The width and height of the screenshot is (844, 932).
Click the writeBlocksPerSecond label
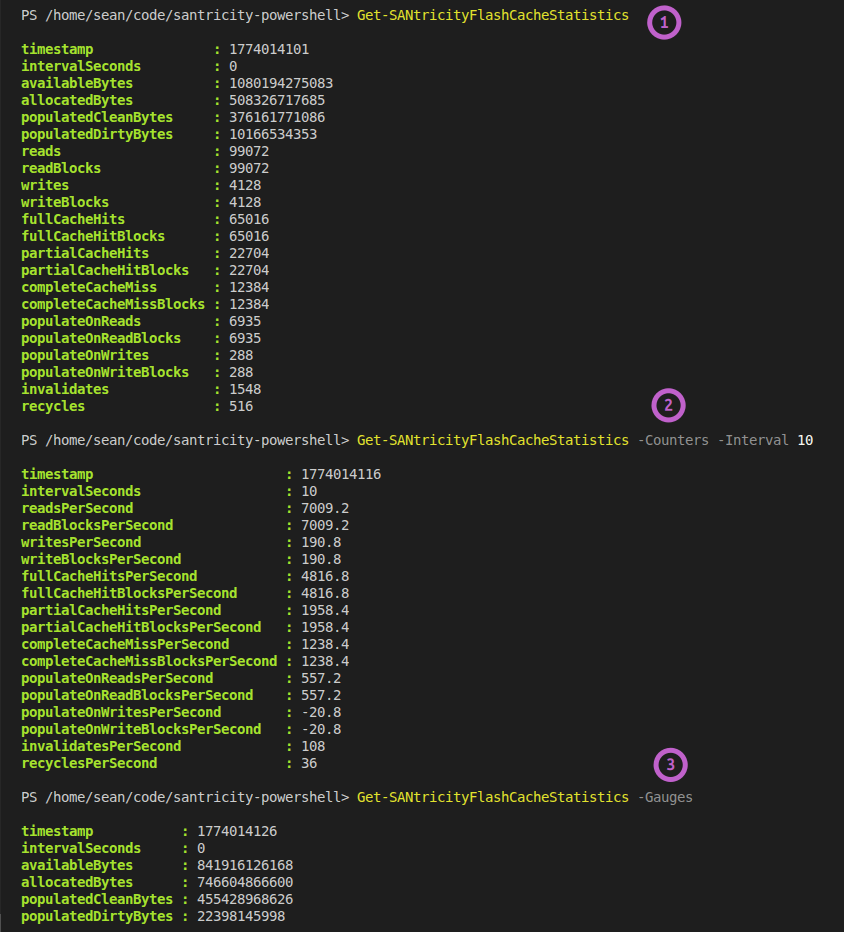click(x=101, y=559)
